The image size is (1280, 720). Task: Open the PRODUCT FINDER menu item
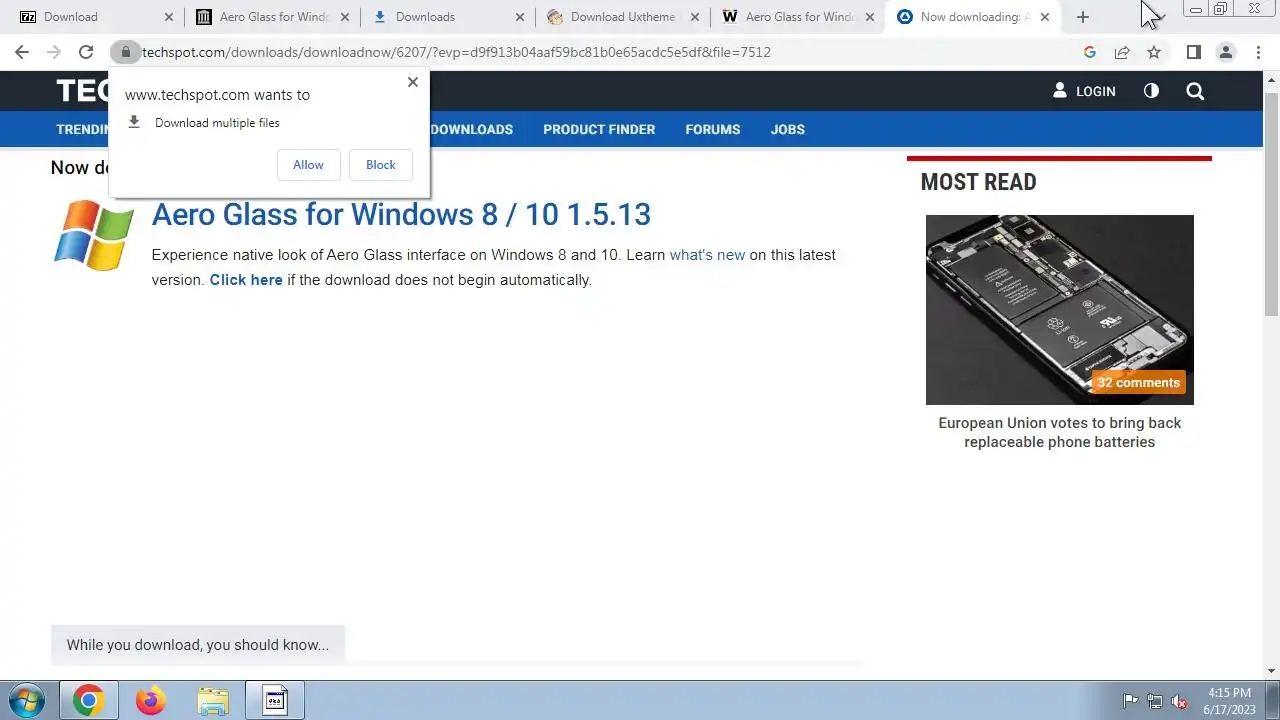point(599,129)
